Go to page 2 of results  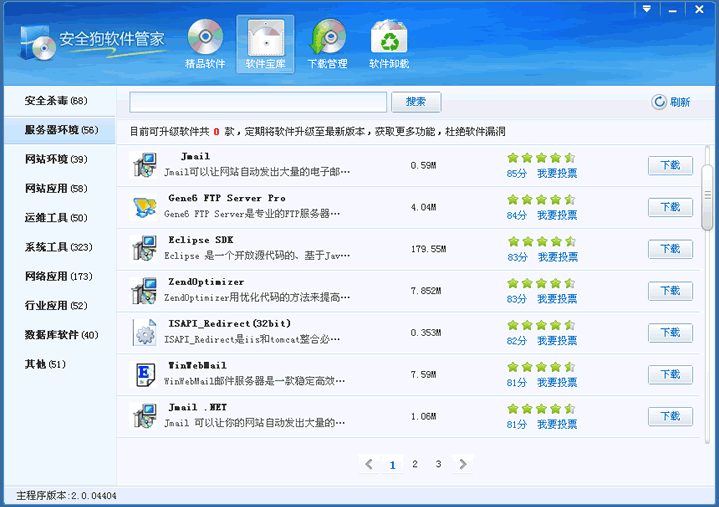coord(415,464)
